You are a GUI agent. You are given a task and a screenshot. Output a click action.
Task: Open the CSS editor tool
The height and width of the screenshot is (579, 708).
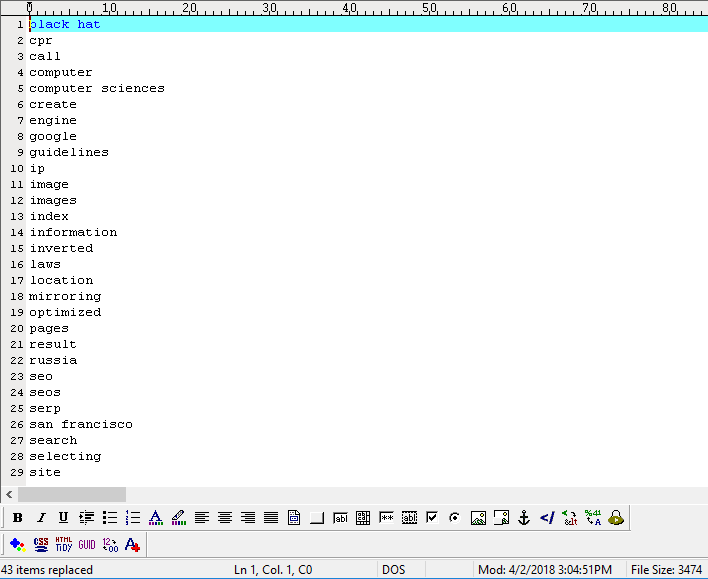(41, 545)
